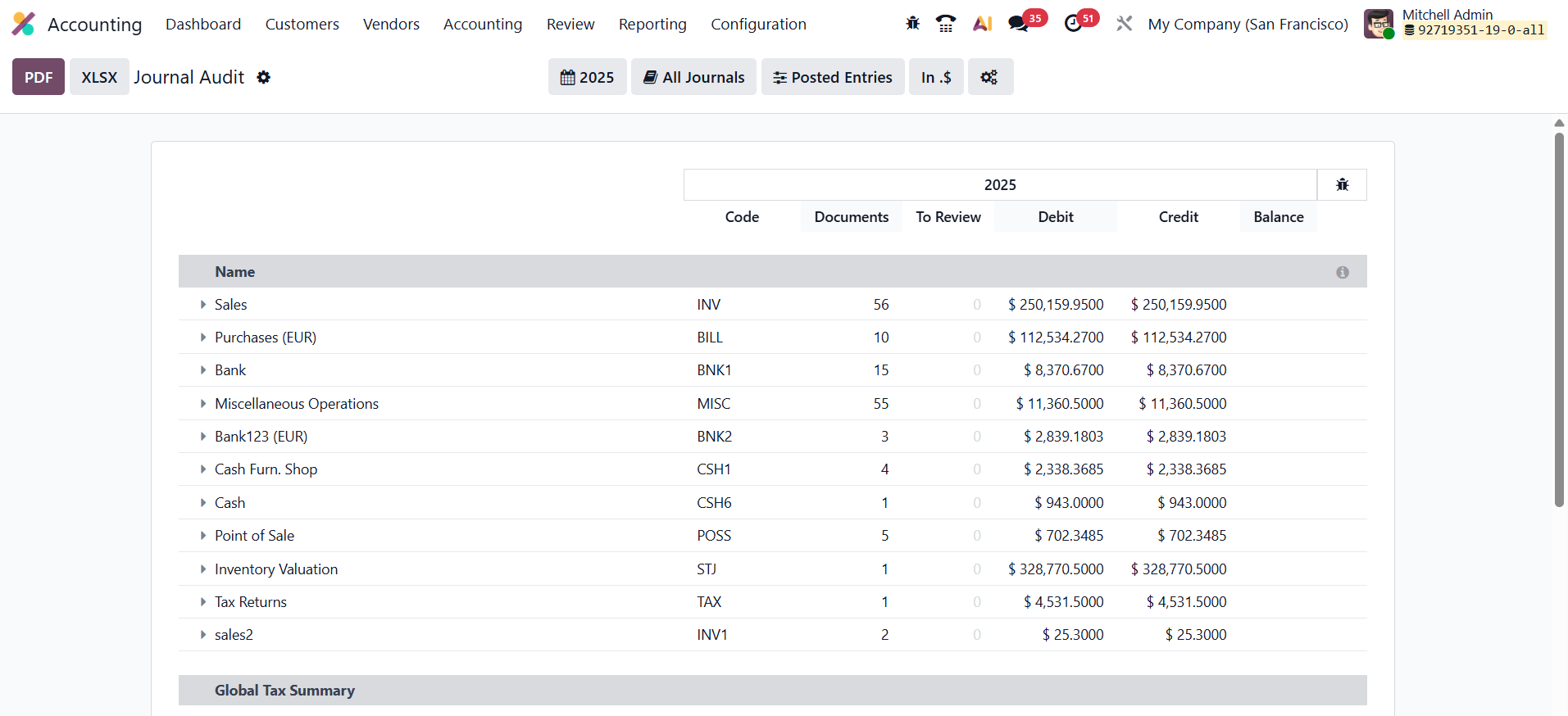Expand the Inventory Valuation journal row
The height and width of the screenshot is (716, 1568).
coord(203,569)
